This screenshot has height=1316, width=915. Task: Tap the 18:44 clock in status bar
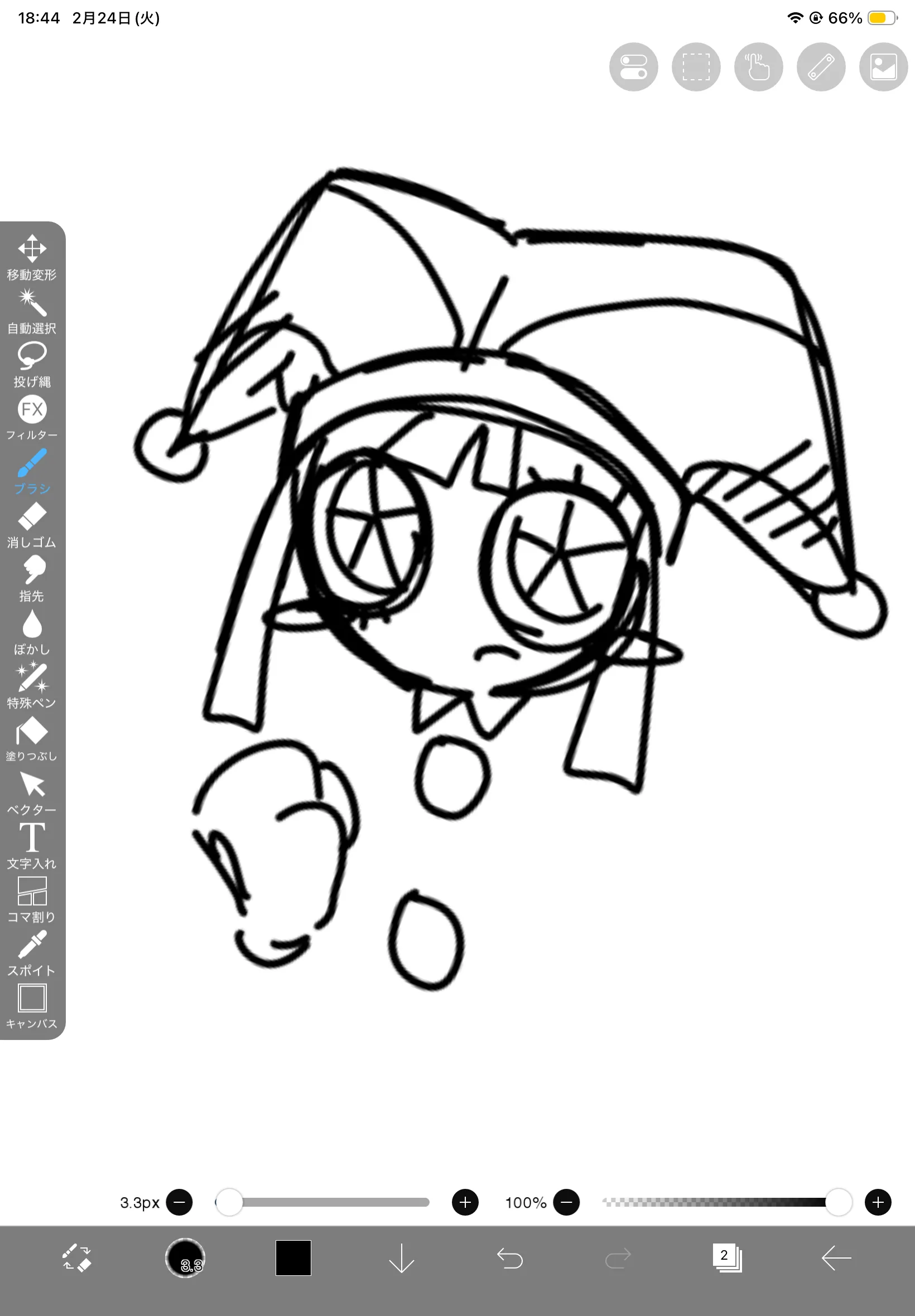(39, 18)
